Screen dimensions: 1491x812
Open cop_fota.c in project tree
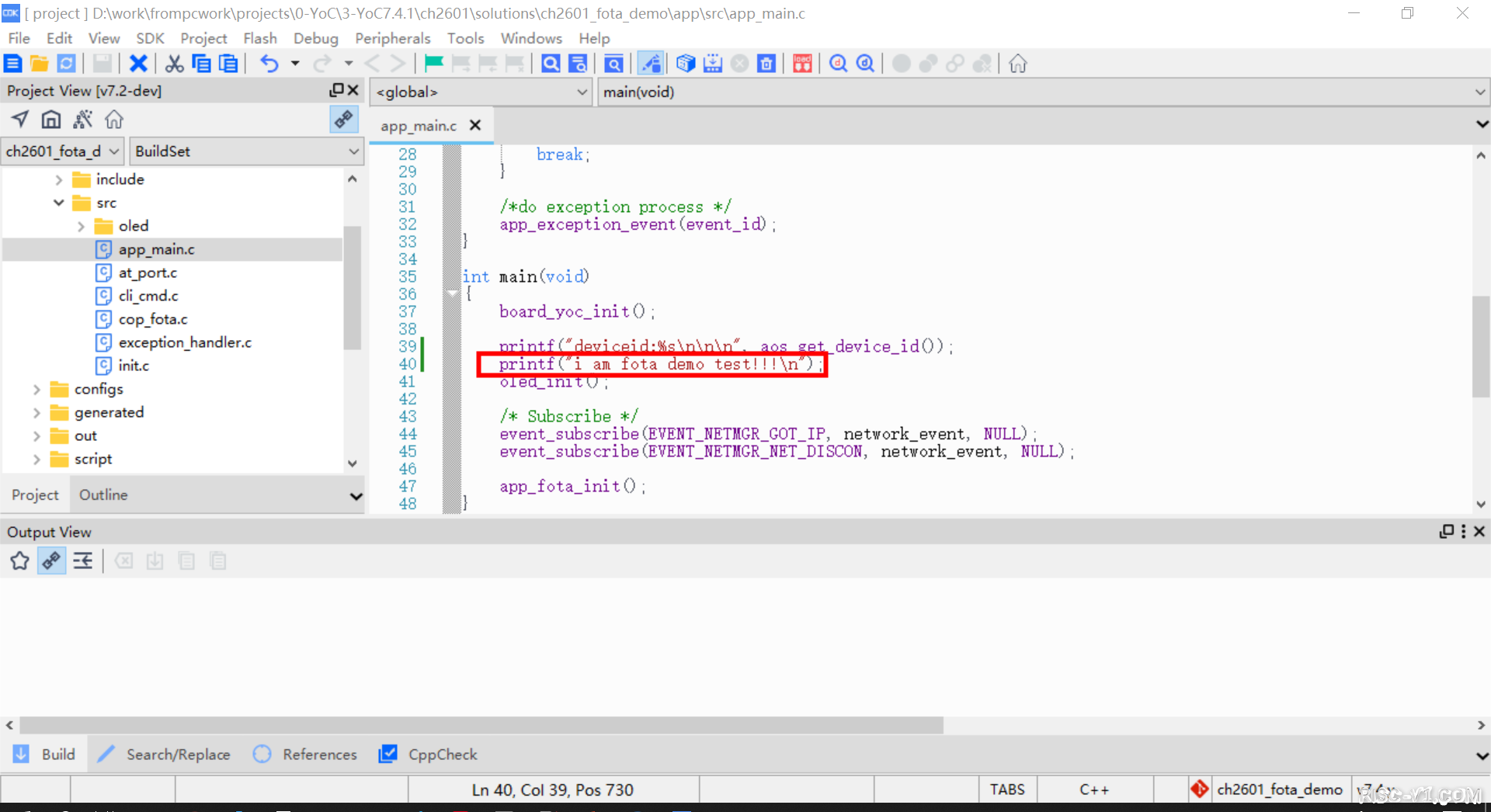tap(153, 319)
